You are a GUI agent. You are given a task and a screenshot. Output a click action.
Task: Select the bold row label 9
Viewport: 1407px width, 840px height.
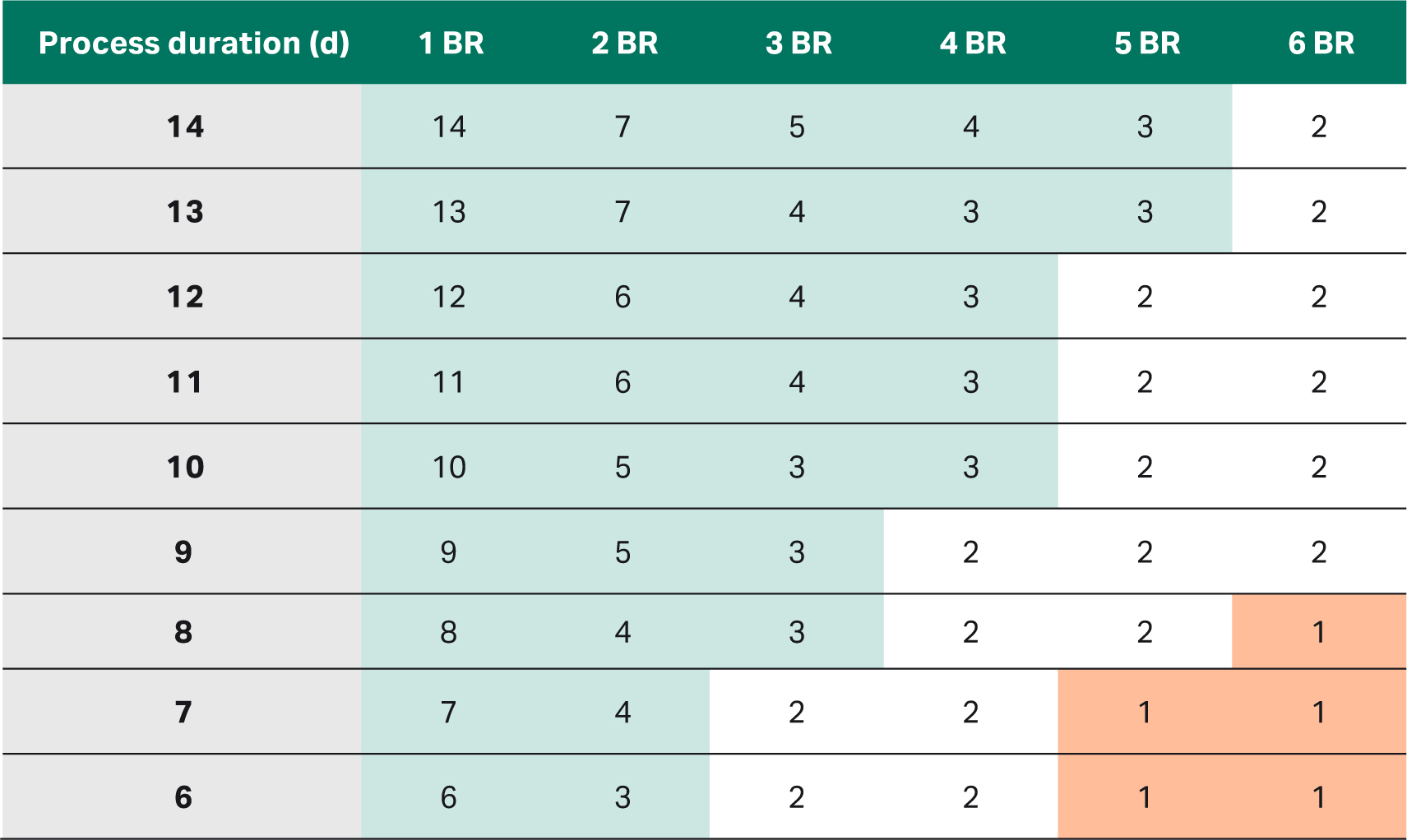tap(183, 552)
